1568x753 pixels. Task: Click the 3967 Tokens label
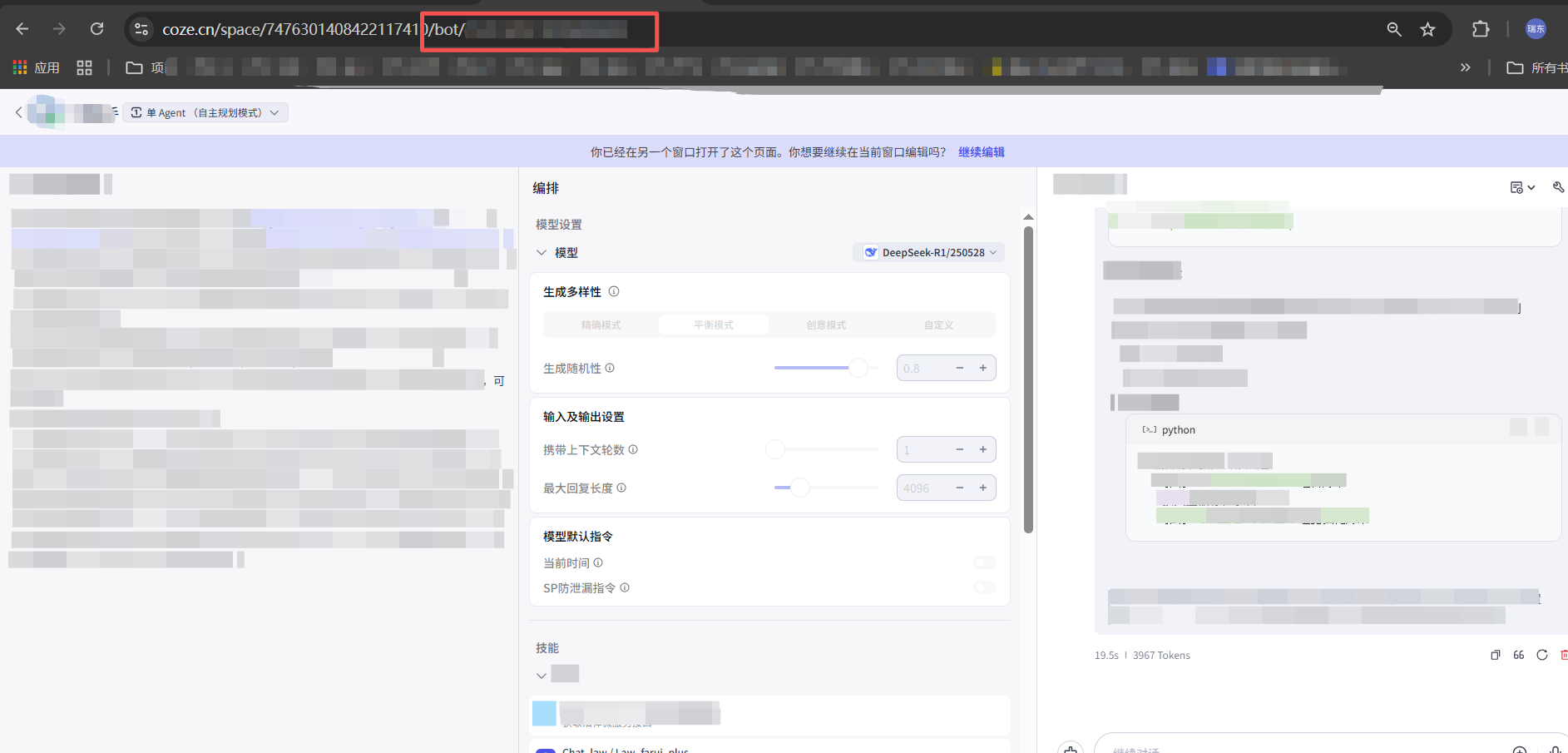coord(1161,656)
